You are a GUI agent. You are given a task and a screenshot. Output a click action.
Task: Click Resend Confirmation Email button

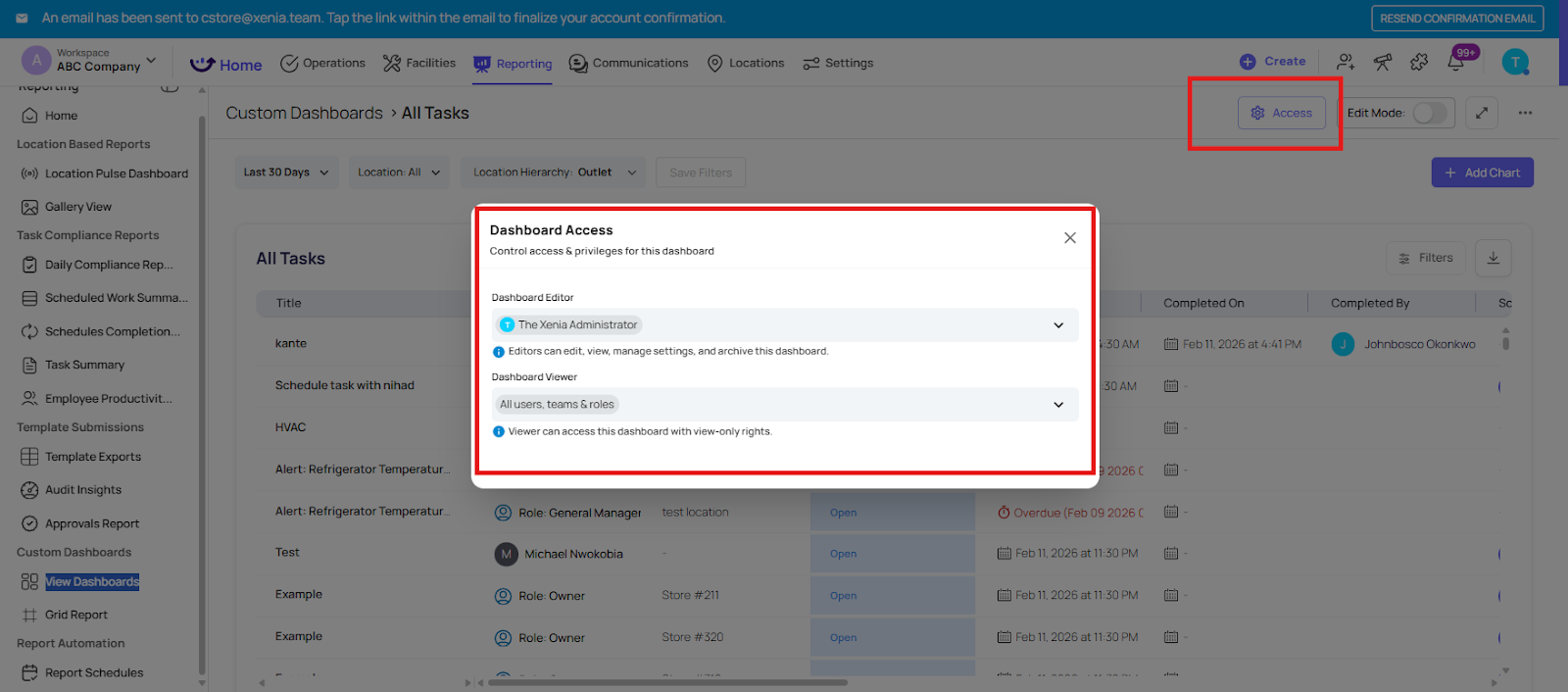(1457, 19)
